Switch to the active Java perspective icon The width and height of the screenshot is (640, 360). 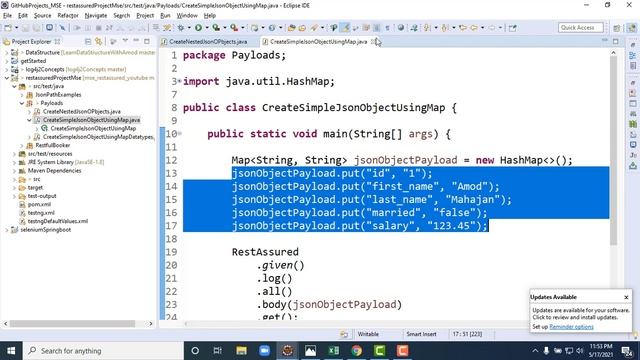[632, 28]
